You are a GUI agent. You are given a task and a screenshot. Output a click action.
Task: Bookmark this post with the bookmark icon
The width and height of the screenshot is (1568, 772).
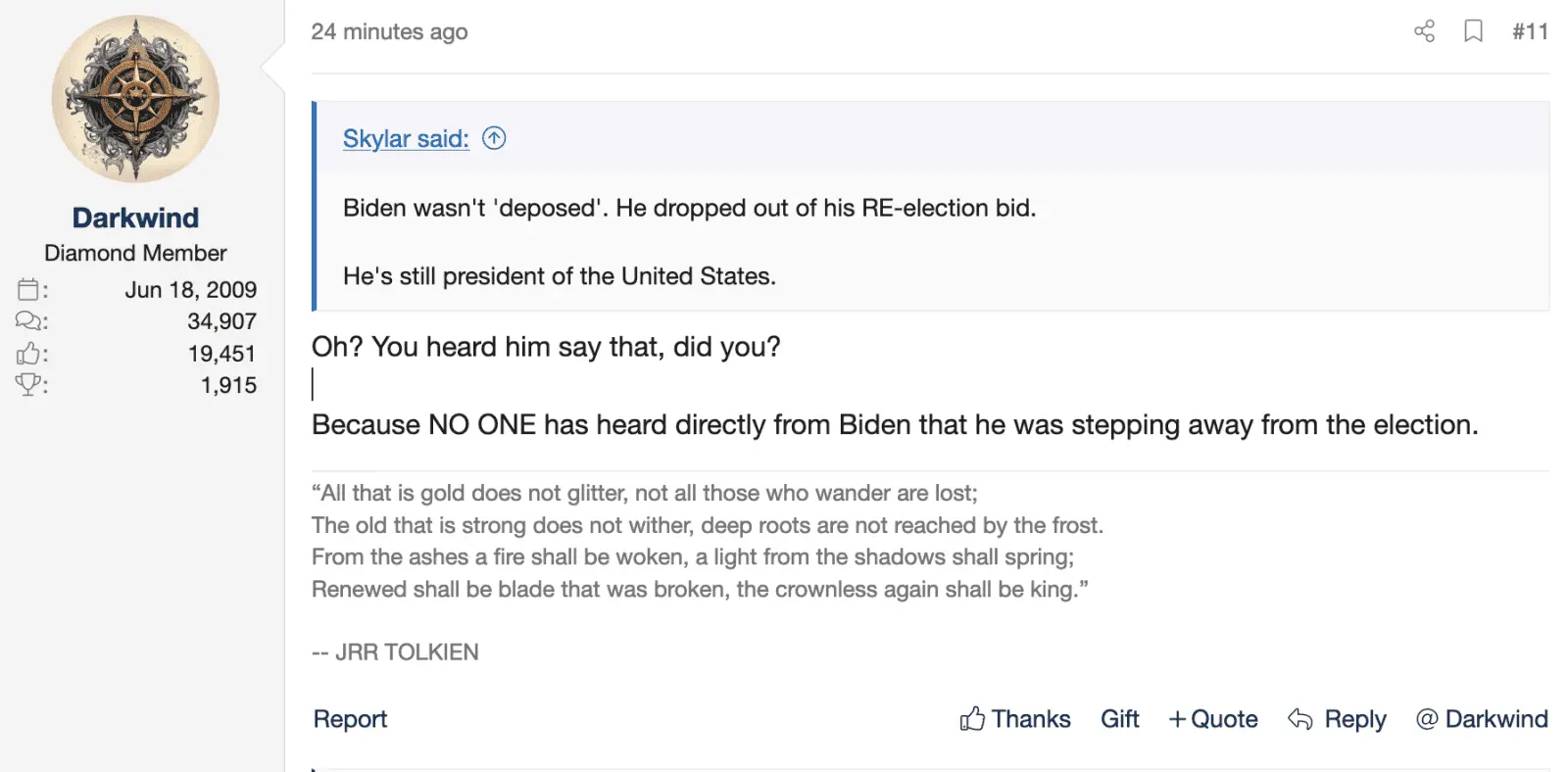click(1473, 31)
